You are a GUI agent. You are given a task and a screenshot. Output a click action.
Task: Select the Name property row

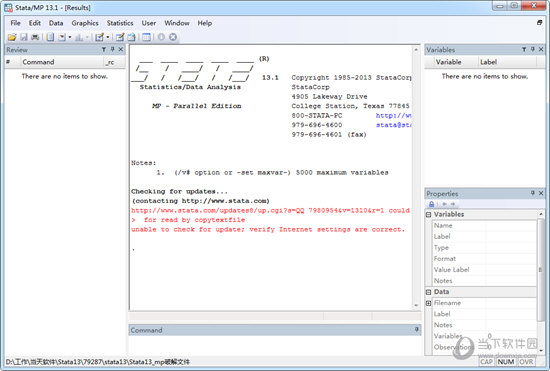point(484,225)
